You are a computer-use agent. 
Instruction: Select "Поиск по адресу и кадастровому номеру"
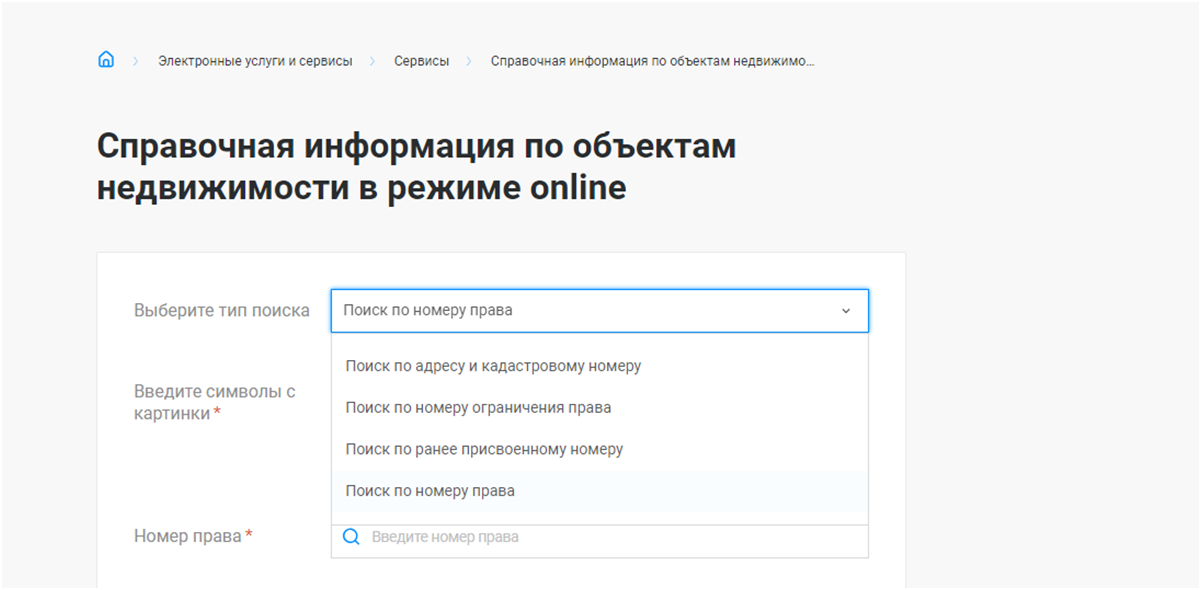click(493, 366)
